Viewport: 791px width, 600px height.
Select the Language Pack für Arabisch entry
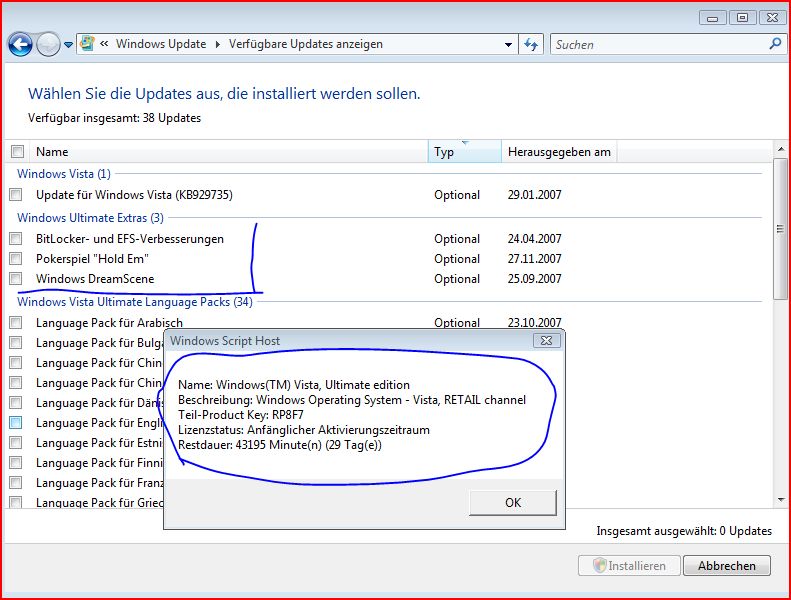point(109,322)
